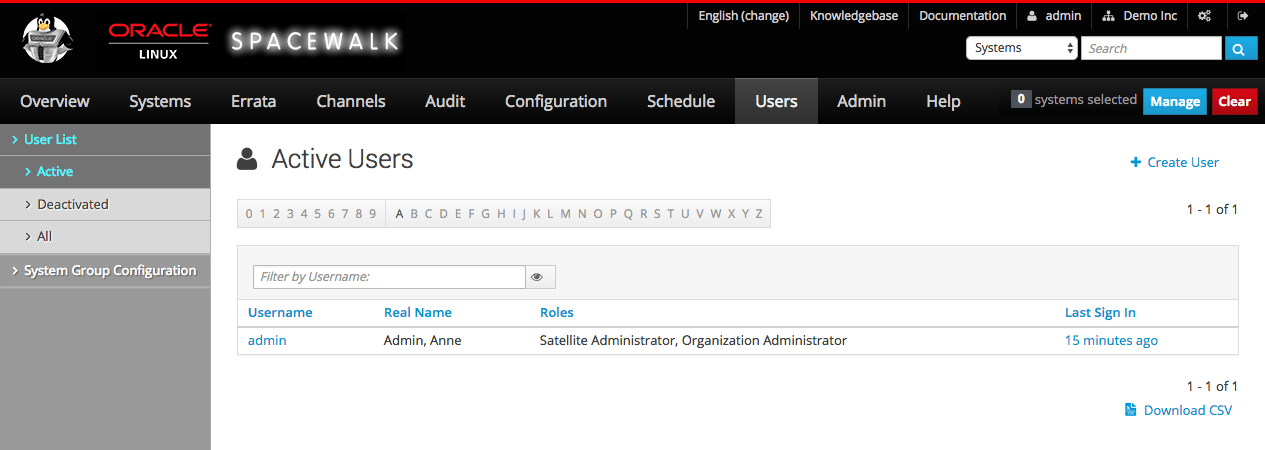Click the Create User link
This screenshot has height=450, width=1265.
pos(1175,162)
